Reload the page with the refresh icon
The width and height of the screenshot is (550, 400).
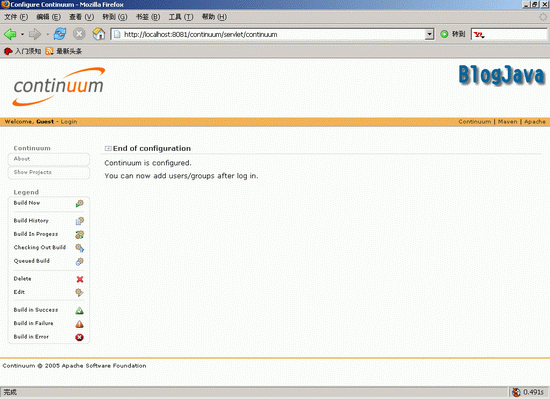[60, 34]
